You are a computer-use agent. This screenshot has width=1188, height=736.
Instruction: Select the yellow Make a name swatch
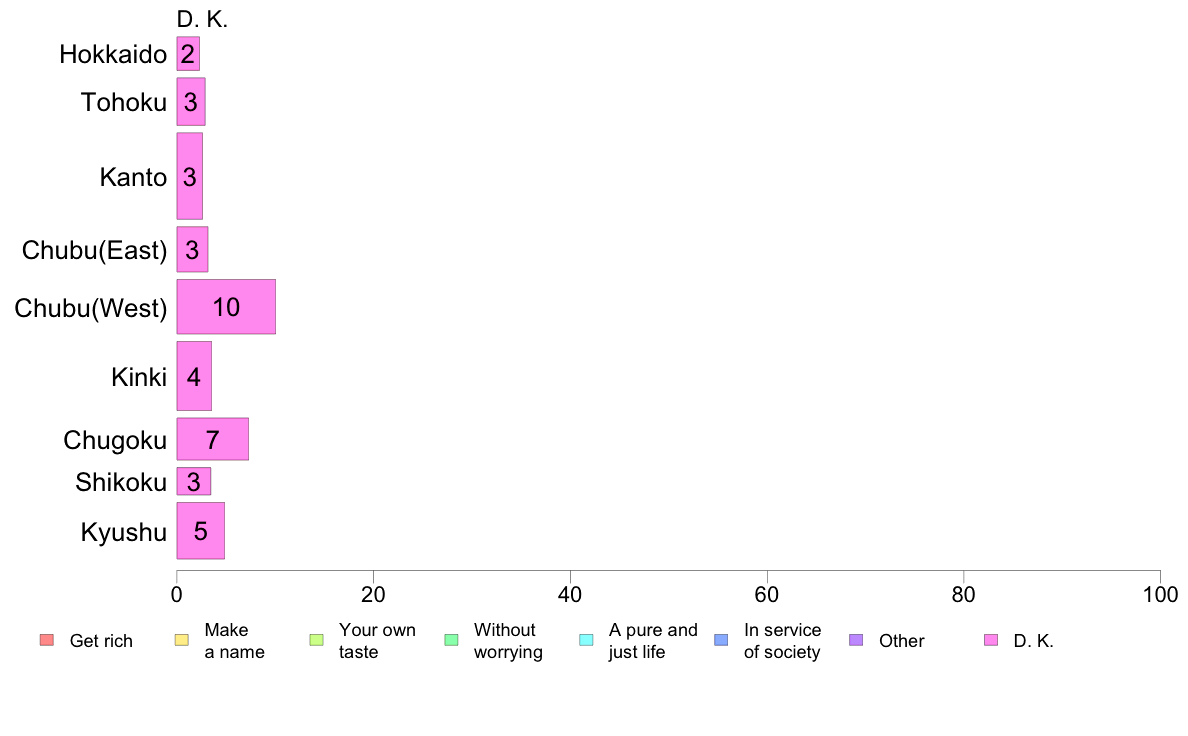click(180, 640)
